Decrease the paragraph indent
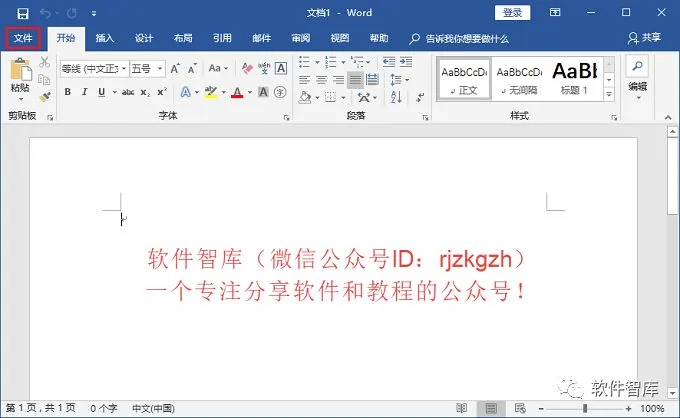The width and height of the screenshot is (680, 418). point(389,62)
